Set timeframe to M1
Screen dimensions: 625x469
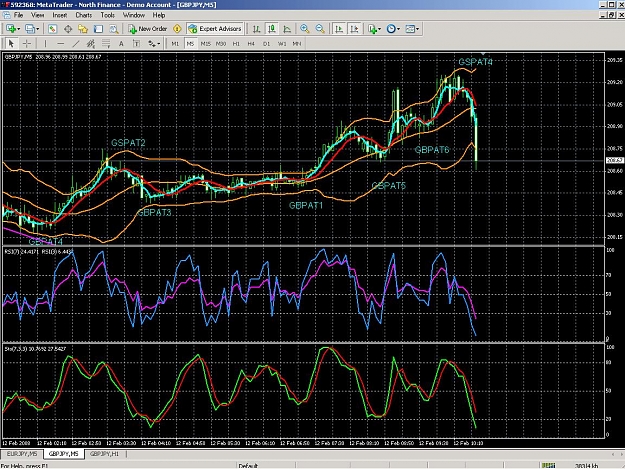pos(175,43)
